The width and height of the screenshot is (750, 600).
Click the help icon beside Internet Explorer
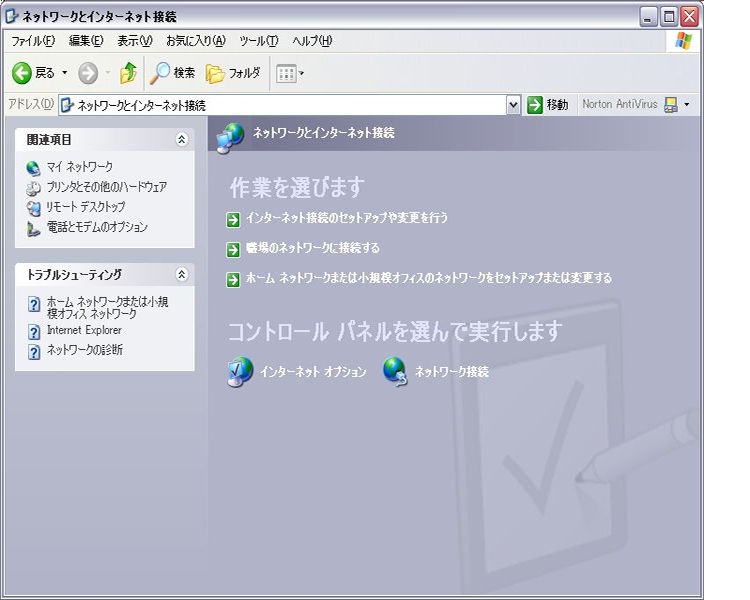coord(34,332)
